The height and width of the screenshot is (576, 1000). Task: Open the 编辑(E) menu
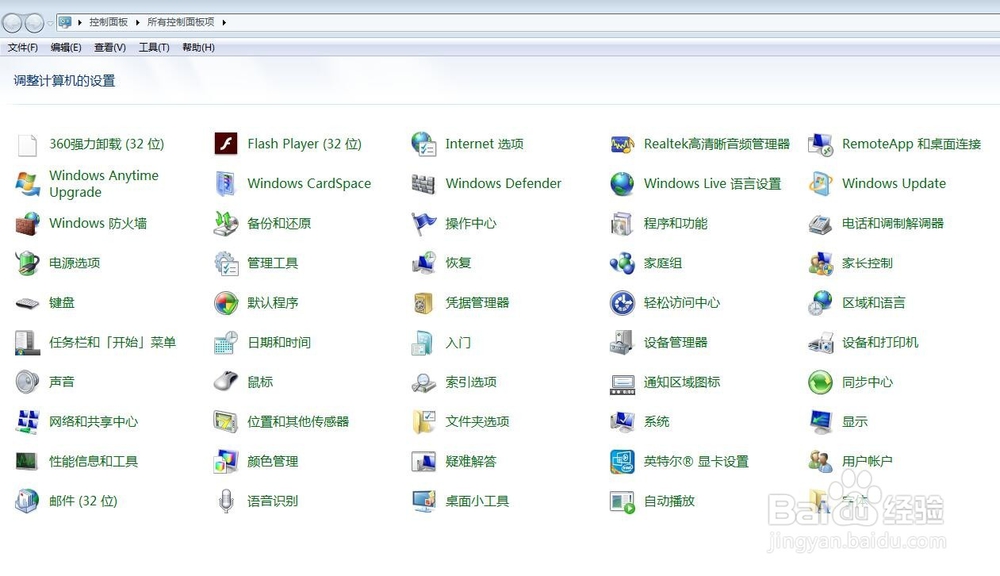(66, 47)
